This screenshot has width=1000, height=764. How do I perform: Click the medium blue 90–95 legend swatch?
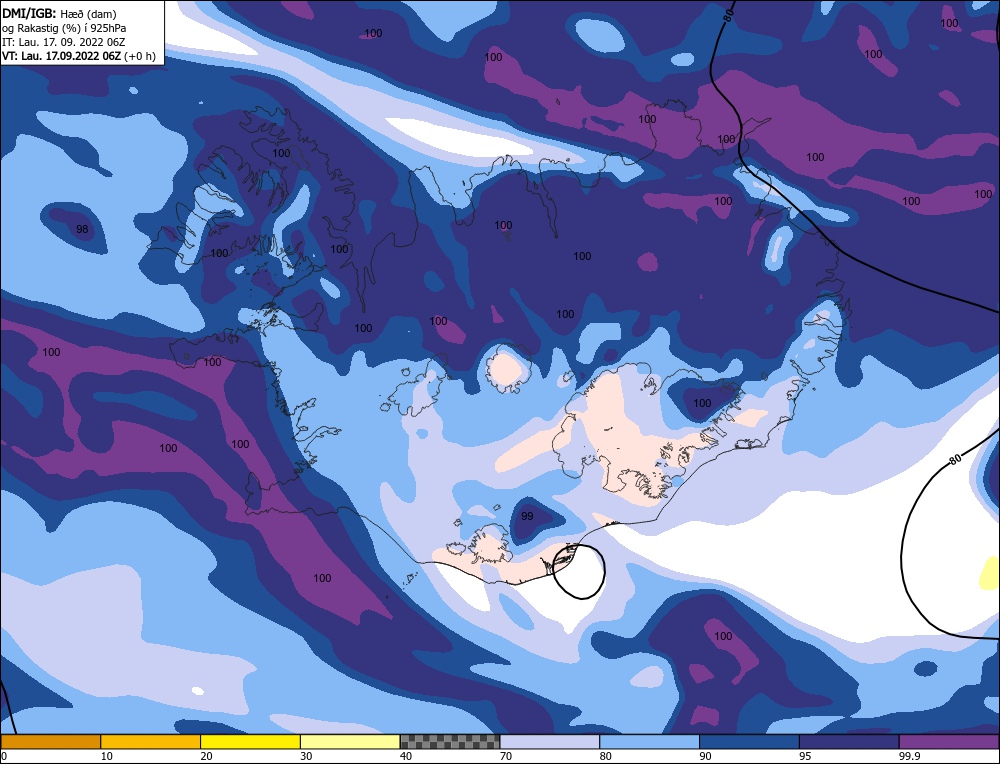tap(749, 741)
